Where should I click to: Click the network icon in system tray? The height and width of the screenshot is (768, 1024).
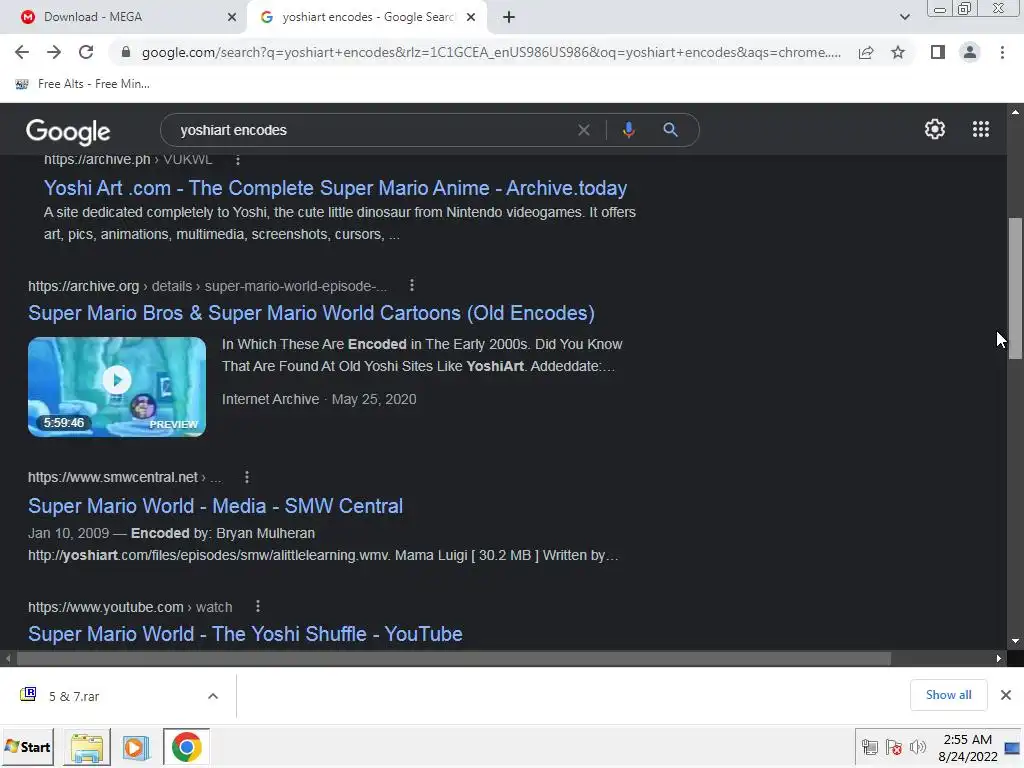pos(869,747)
